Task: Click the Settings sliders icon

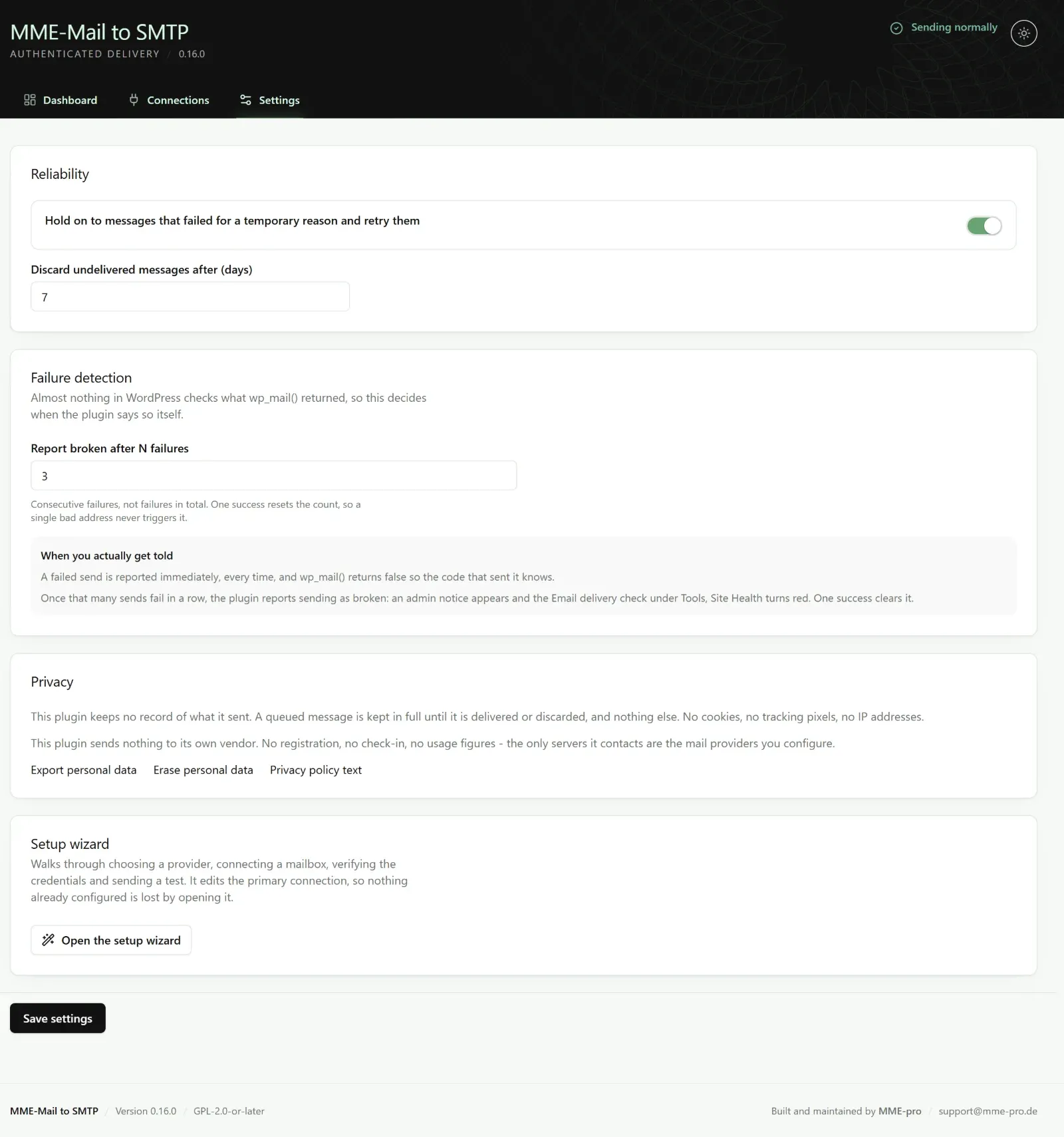Action: tap(245, 100)
